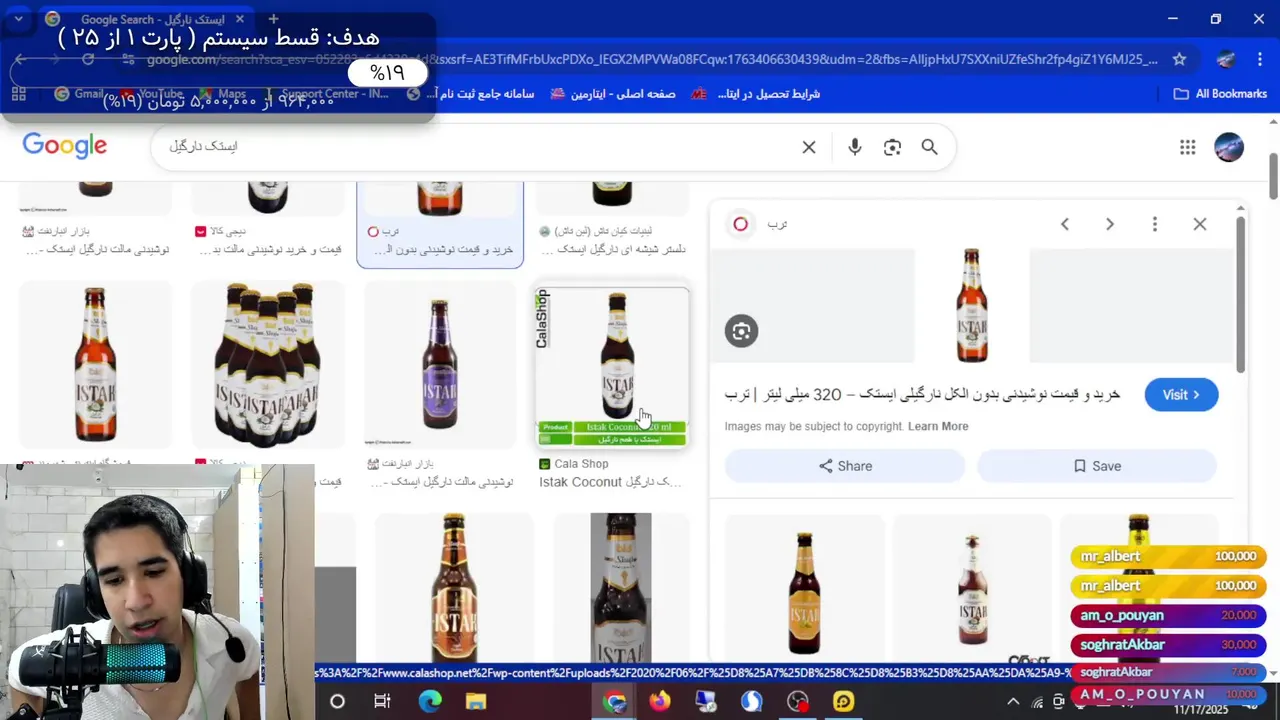Open Google account avatar menu

[x=1229, y=147]
